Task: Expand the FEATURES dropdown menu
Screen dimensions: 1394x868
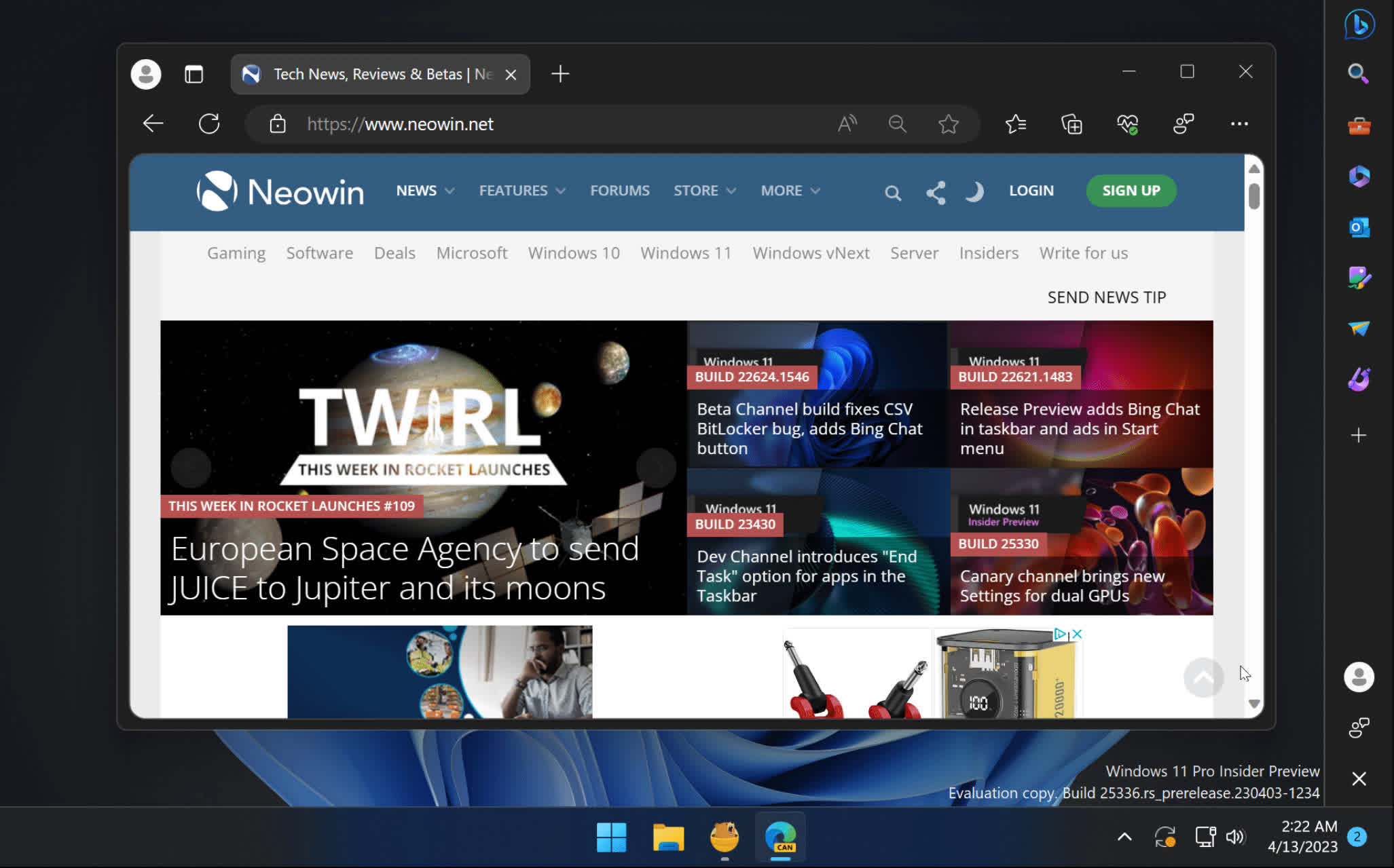Action: click(522, 191)
